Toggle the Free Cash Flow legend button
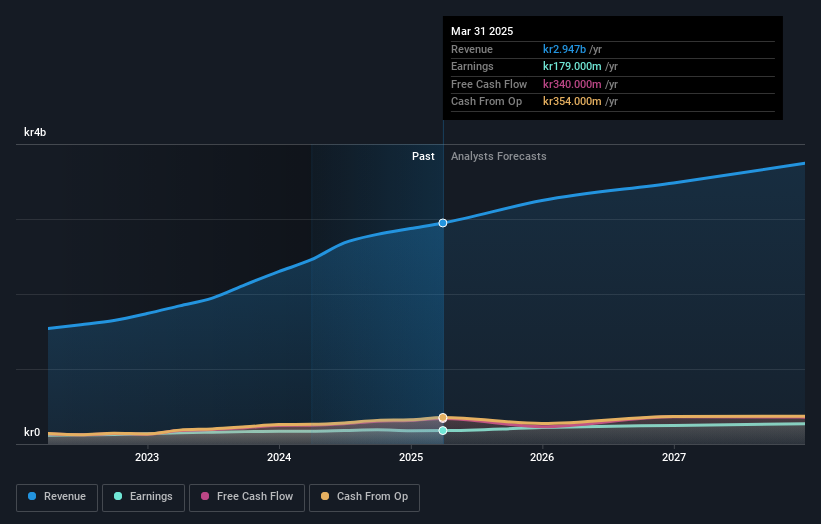 coord(247,497)
